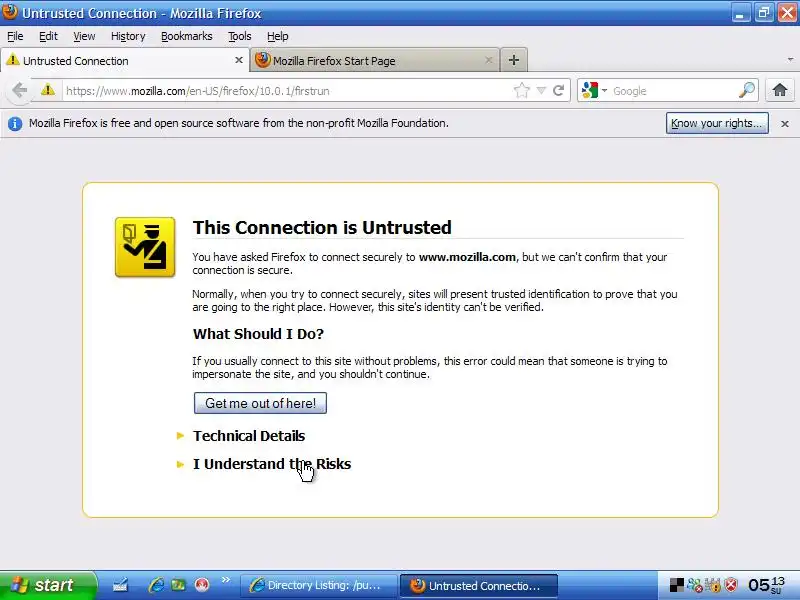
Task: Open the Google search engine selector dropdown
Action: [594, 91]
